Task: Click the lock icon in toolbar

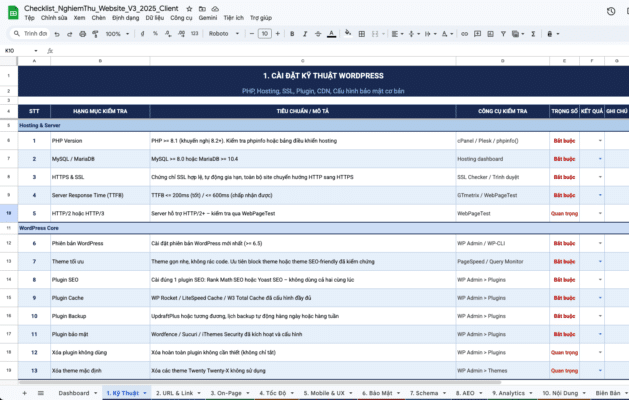Action: click(x=550, y=34)
